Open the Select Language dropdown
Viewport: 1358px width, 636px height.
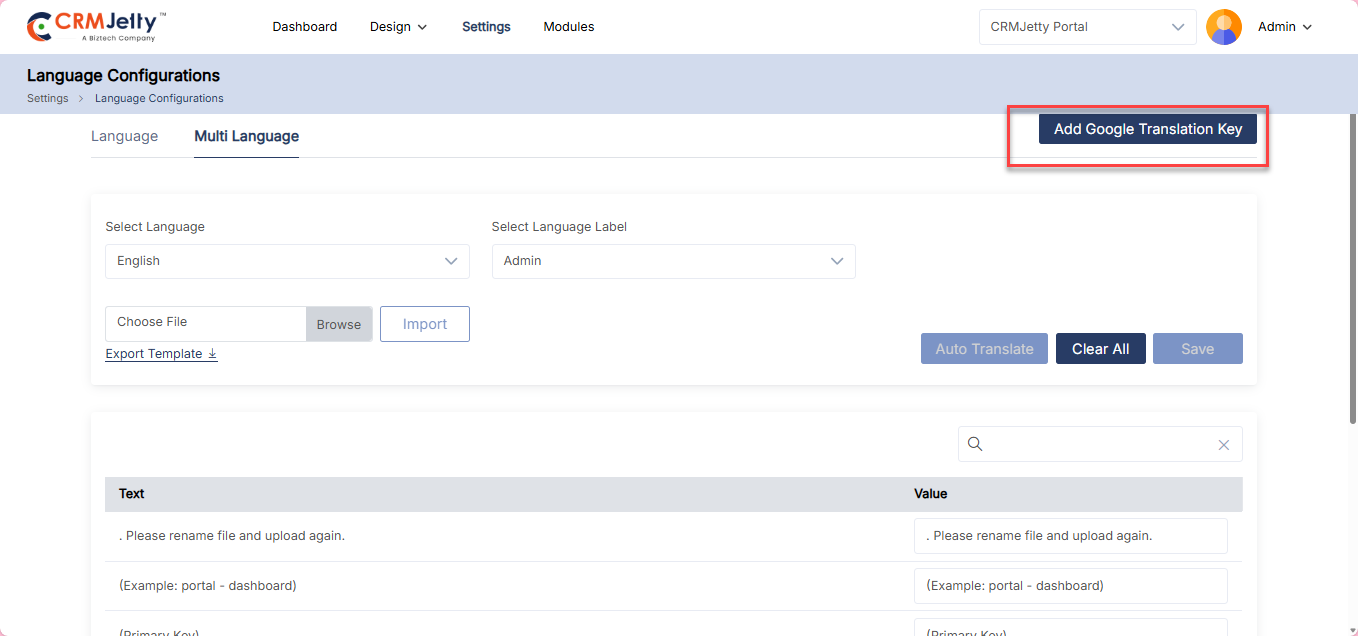(x=287, y=261)
